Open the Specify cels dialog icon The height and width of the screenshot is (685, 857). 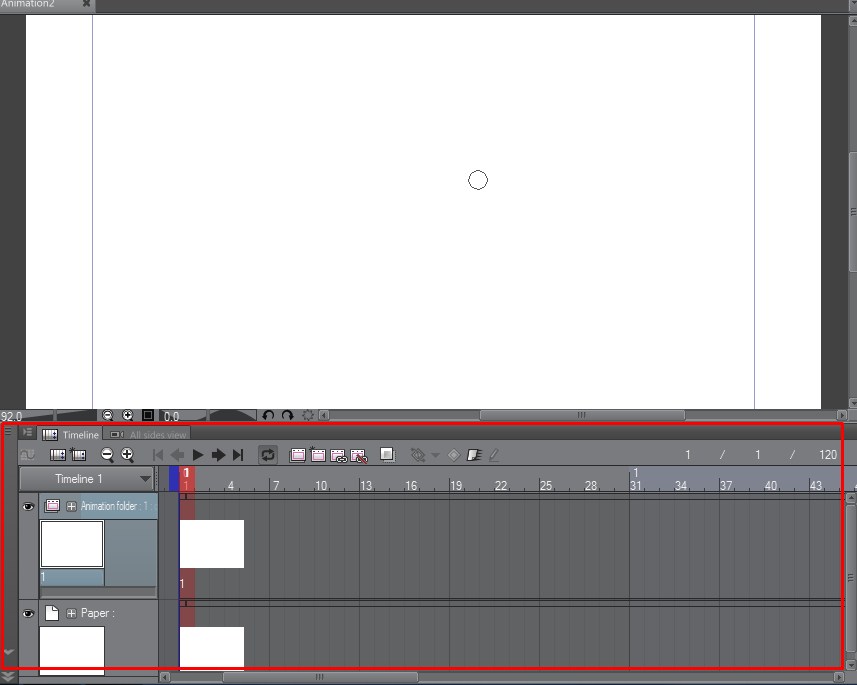click(339, 455)
